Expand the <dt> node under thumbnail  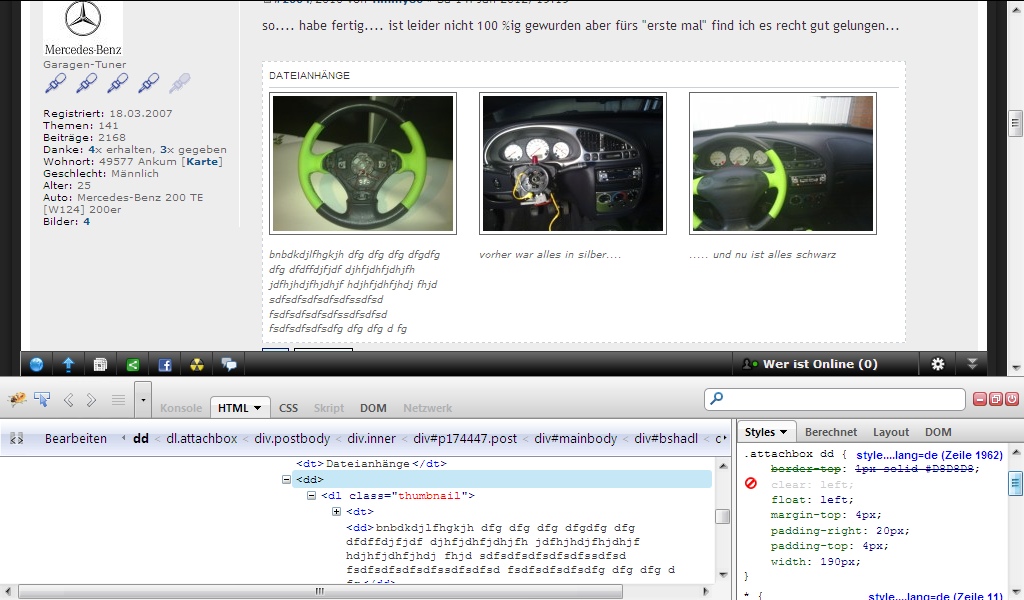(337, 512)
